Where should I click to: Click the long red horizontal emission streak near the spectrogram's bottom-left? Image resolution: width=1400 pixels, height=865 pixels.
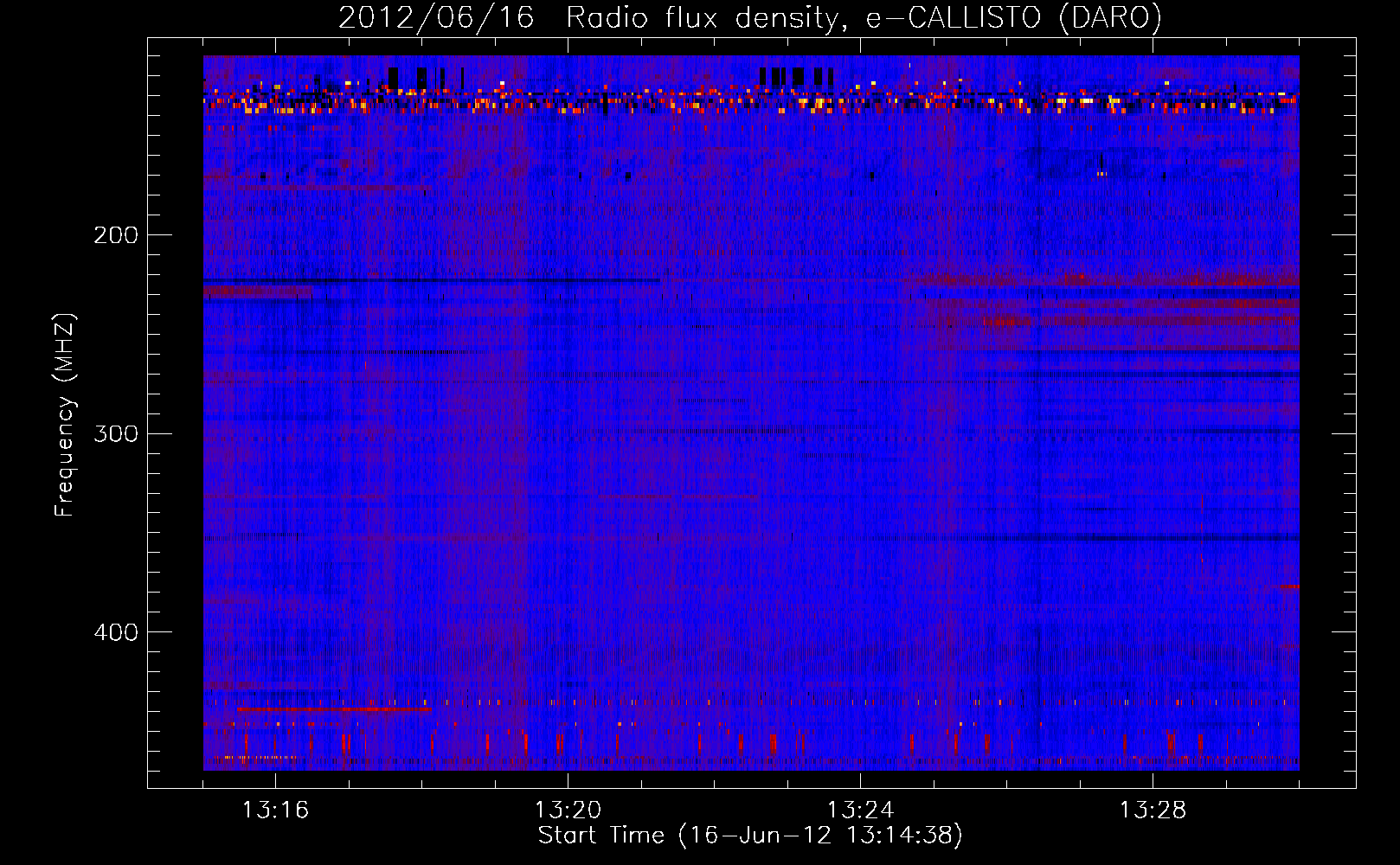pos(334,709)
